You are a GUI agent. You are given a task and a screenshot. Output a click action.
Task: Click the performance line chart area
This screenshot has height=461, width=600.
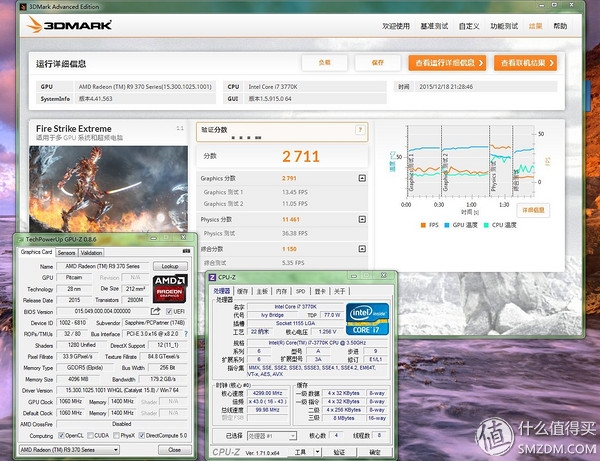pyautogui.click(x=470, y=161)
